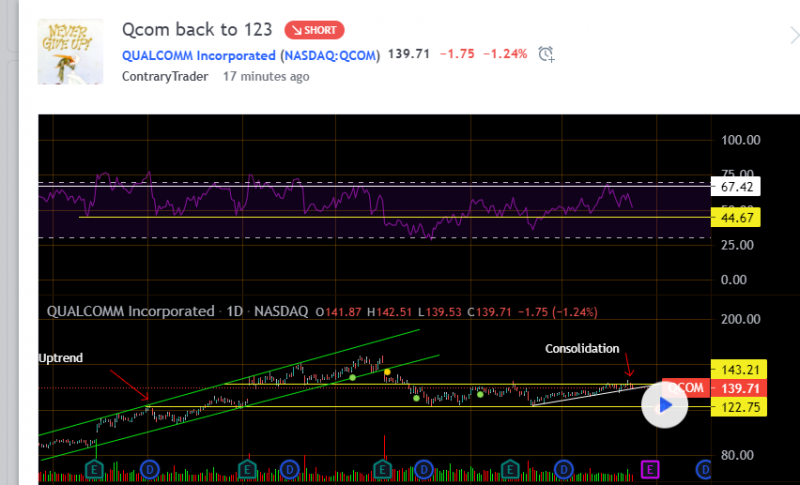This screenshot has height=485, width=800.
Task: Visit ContraryTrader's author profile
Action: point(166,76)
